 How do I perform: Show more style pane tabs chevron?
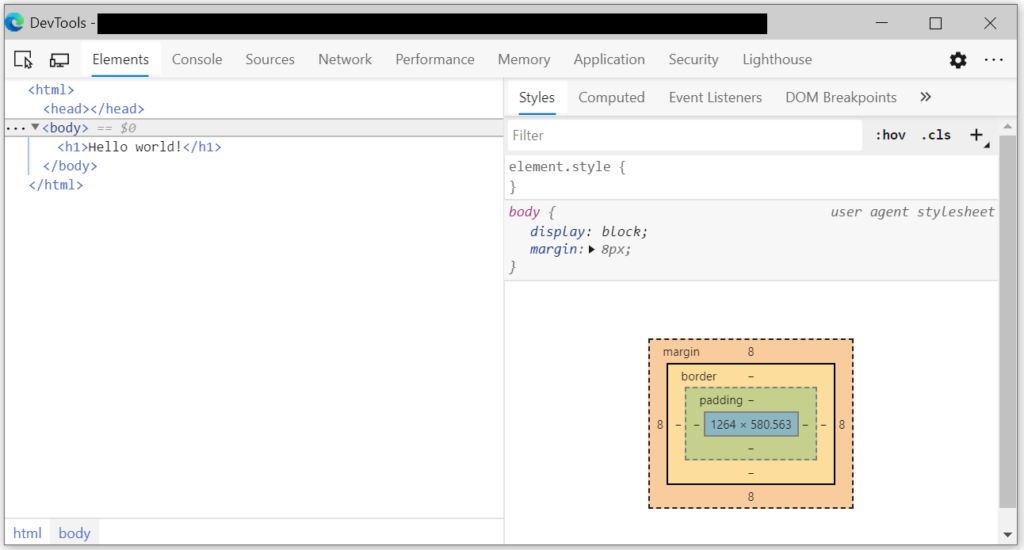pyautogui.click(x=925, y=97)
